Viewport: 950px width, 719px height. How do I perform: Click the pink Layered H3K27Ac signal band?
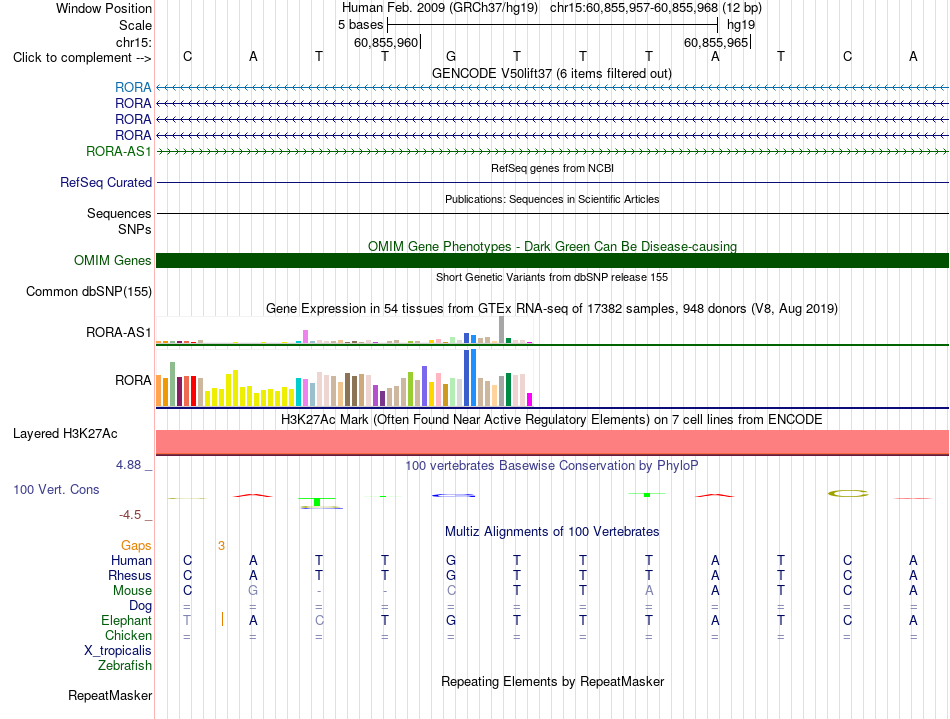552,442
